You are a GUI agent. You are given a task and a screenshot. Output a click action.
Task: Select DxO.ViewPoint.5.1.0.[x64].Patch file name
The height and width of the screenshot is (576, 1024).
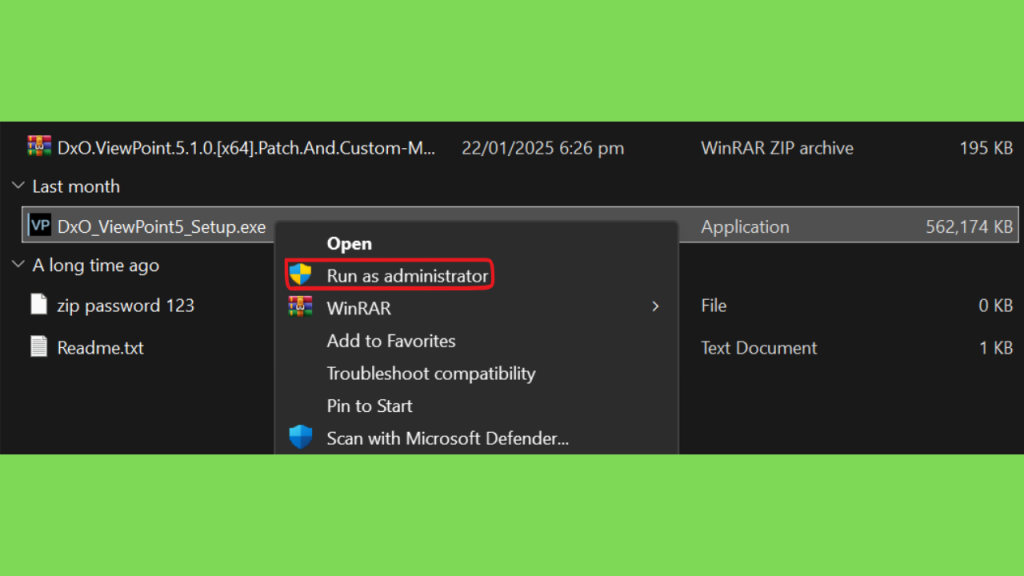(x=246, y=148)
